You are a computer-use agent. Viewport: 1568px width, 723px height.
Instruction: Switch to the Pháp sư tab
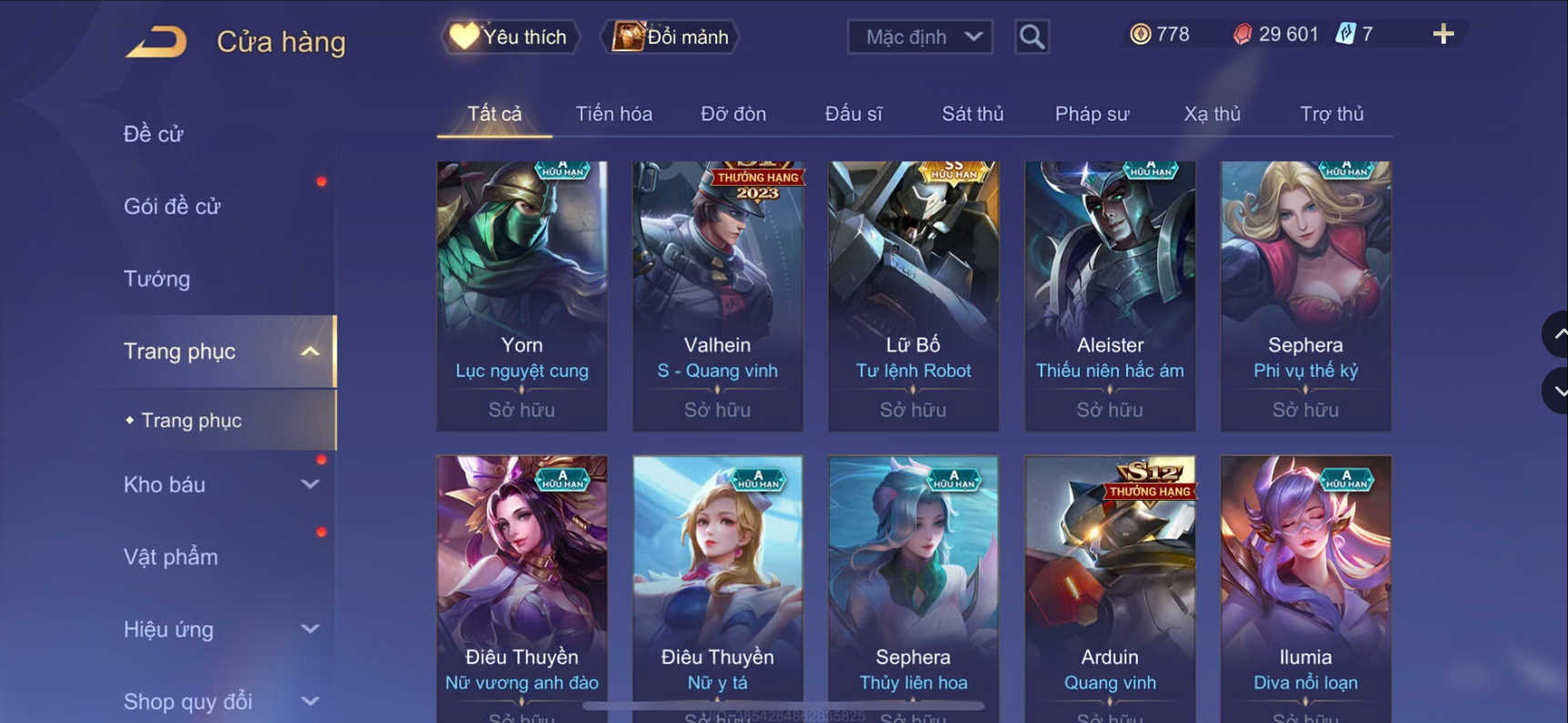click(x=1091, y=114)
